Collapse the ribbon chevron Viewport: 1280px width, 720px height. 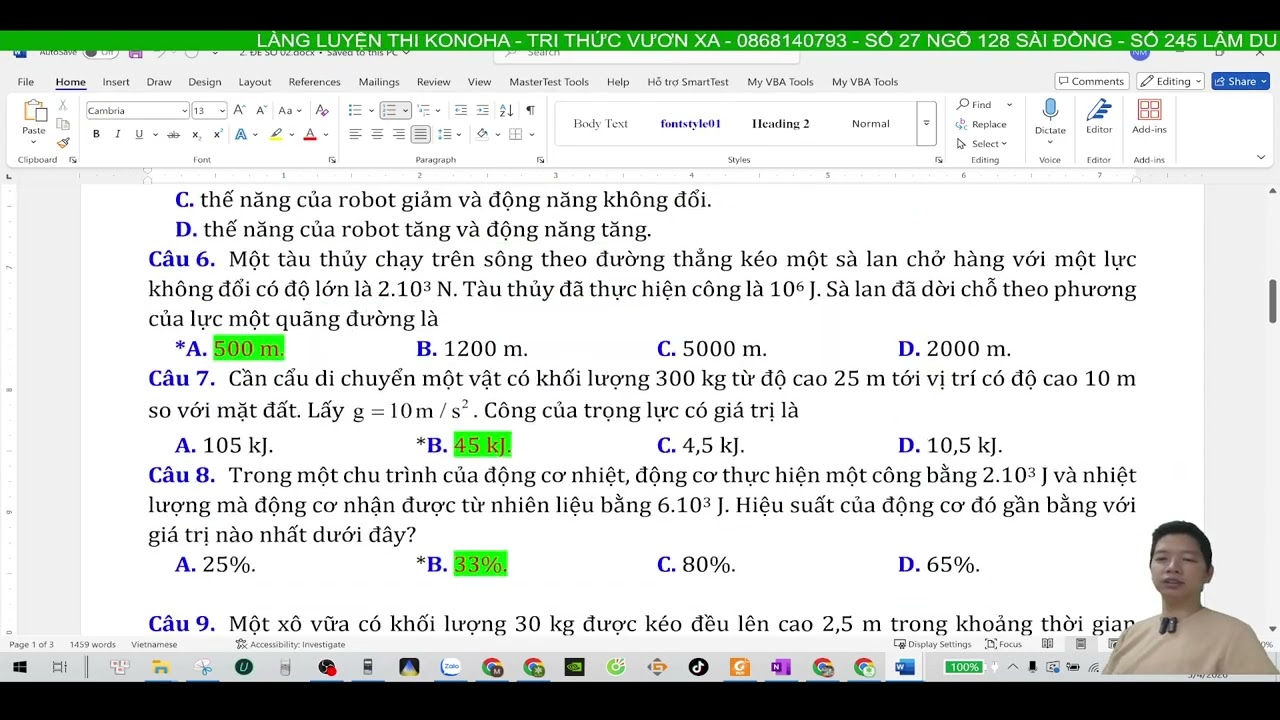pos(1260,158)
